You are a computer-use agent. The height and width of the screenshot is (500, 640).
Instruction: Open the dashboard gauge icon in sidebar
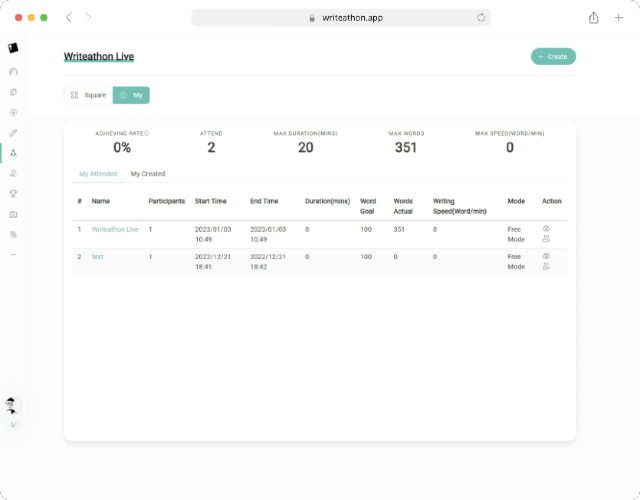click(x=13, y=72)
